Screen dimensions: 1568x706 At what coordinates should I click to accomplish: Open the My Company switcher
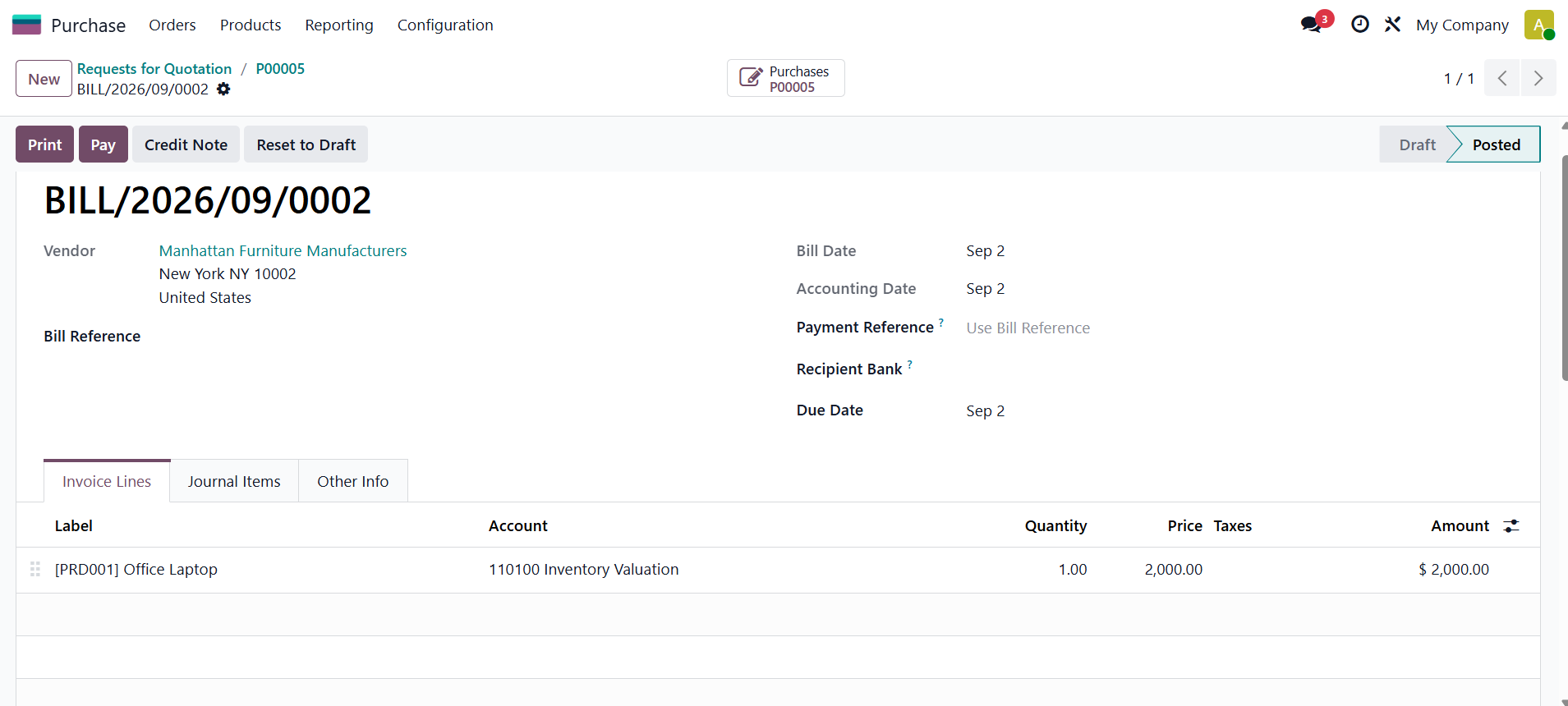point(1462,25)
